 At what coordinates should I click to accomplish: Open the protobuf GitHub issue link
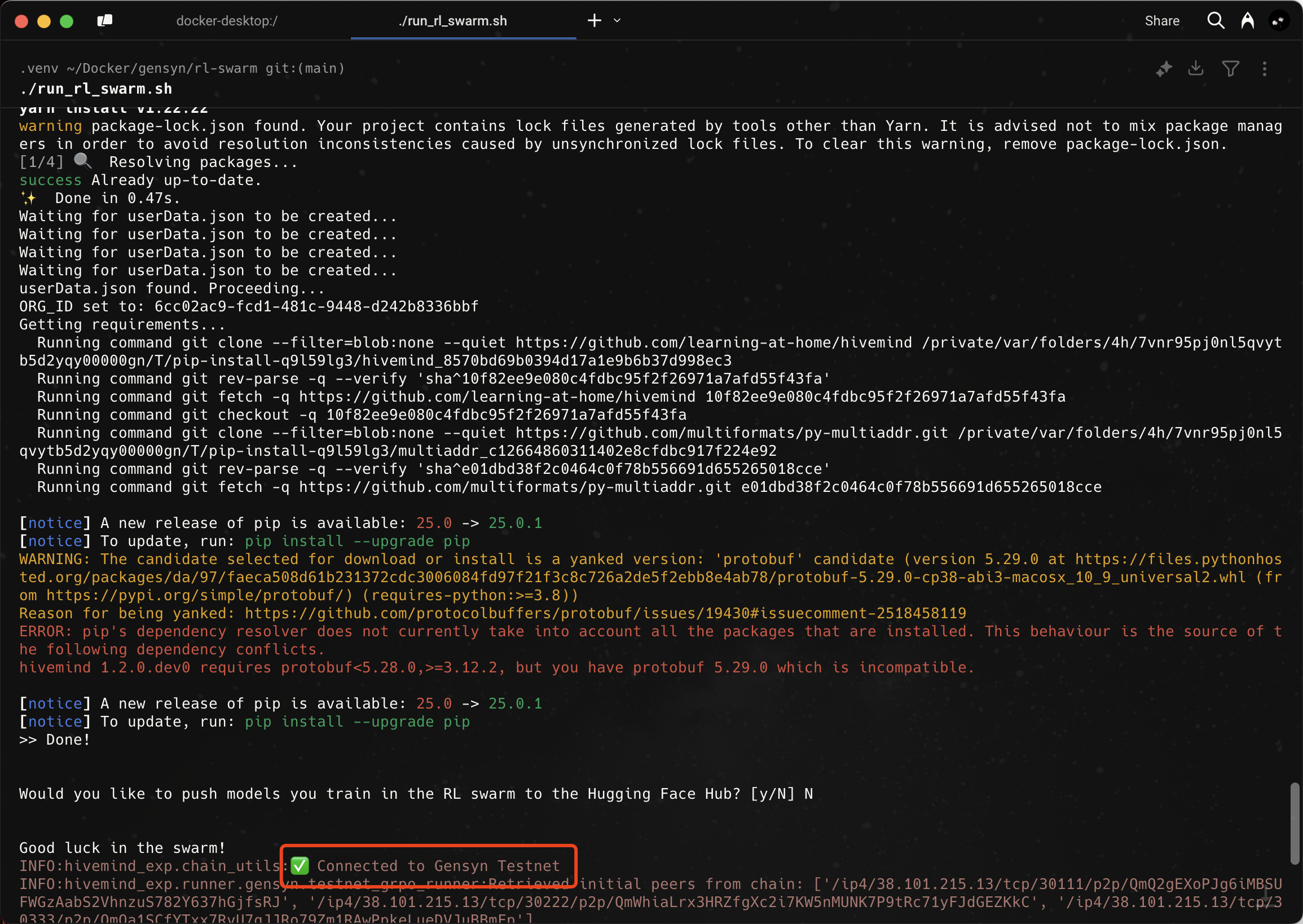605,613
